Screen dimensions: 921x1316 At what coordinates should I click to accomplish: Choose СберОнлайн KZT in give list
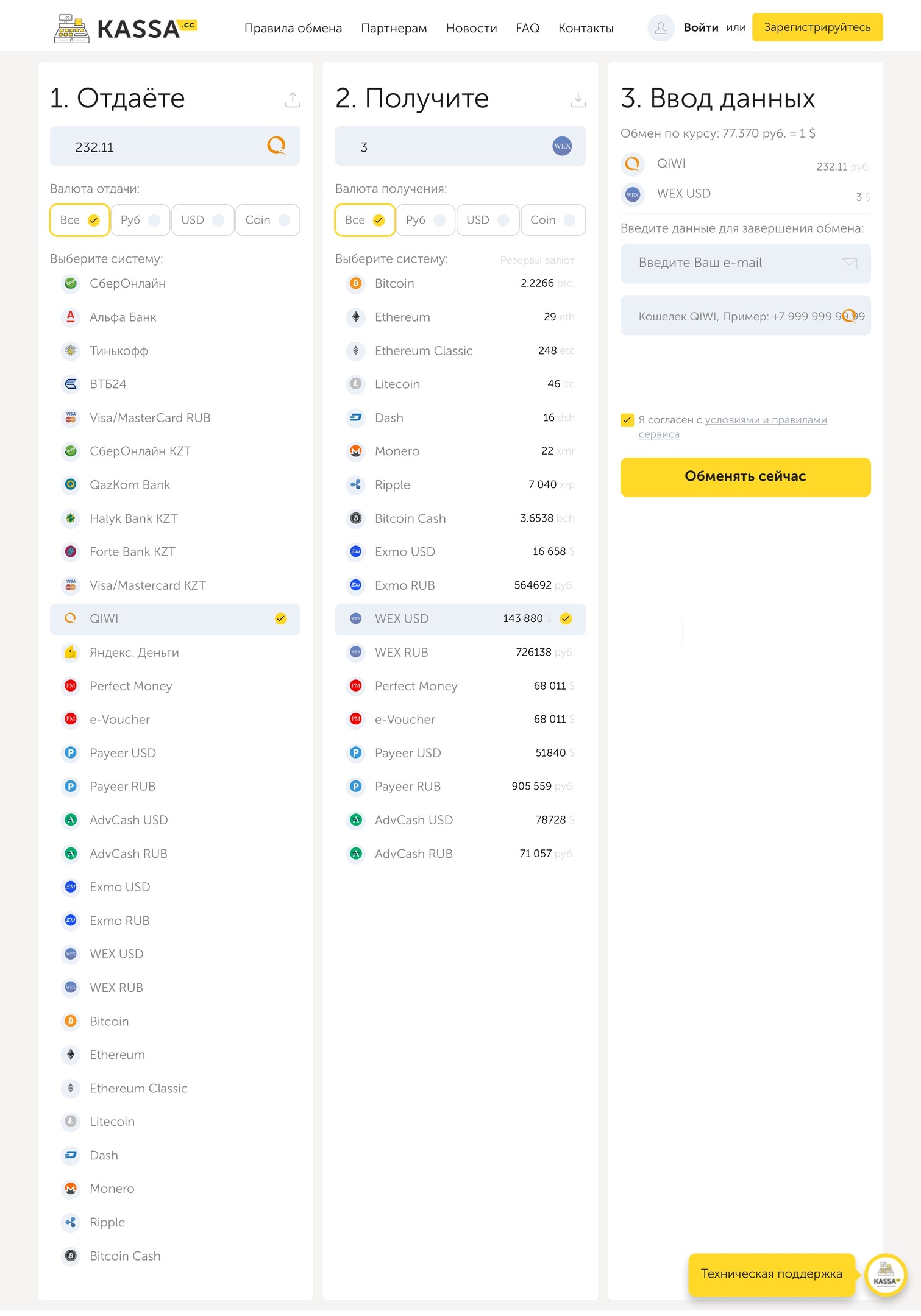tap(175, 451)
